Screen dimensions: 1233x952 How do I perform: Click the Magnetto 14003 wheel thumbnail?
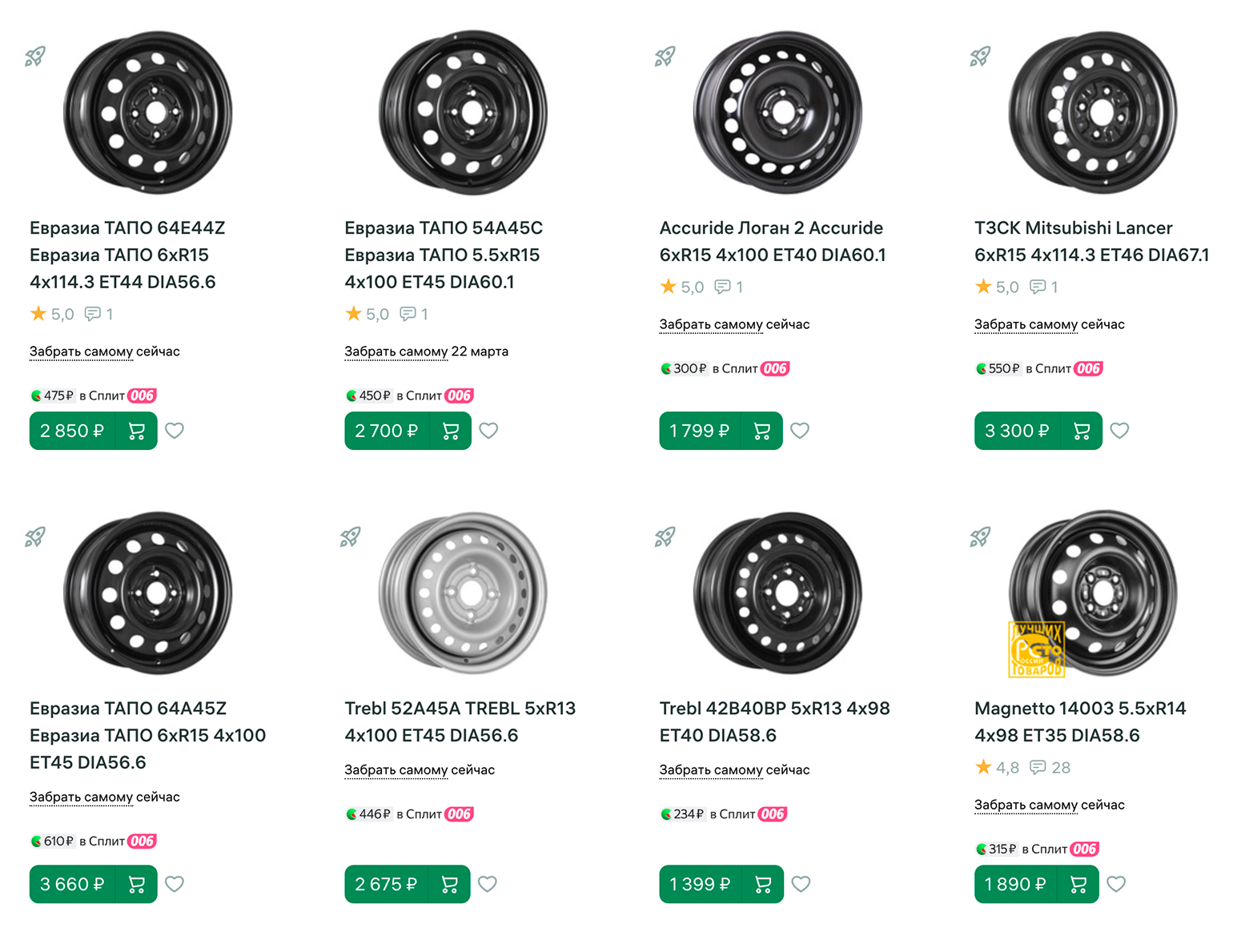pyautogui.click(x=1093, y=592)
